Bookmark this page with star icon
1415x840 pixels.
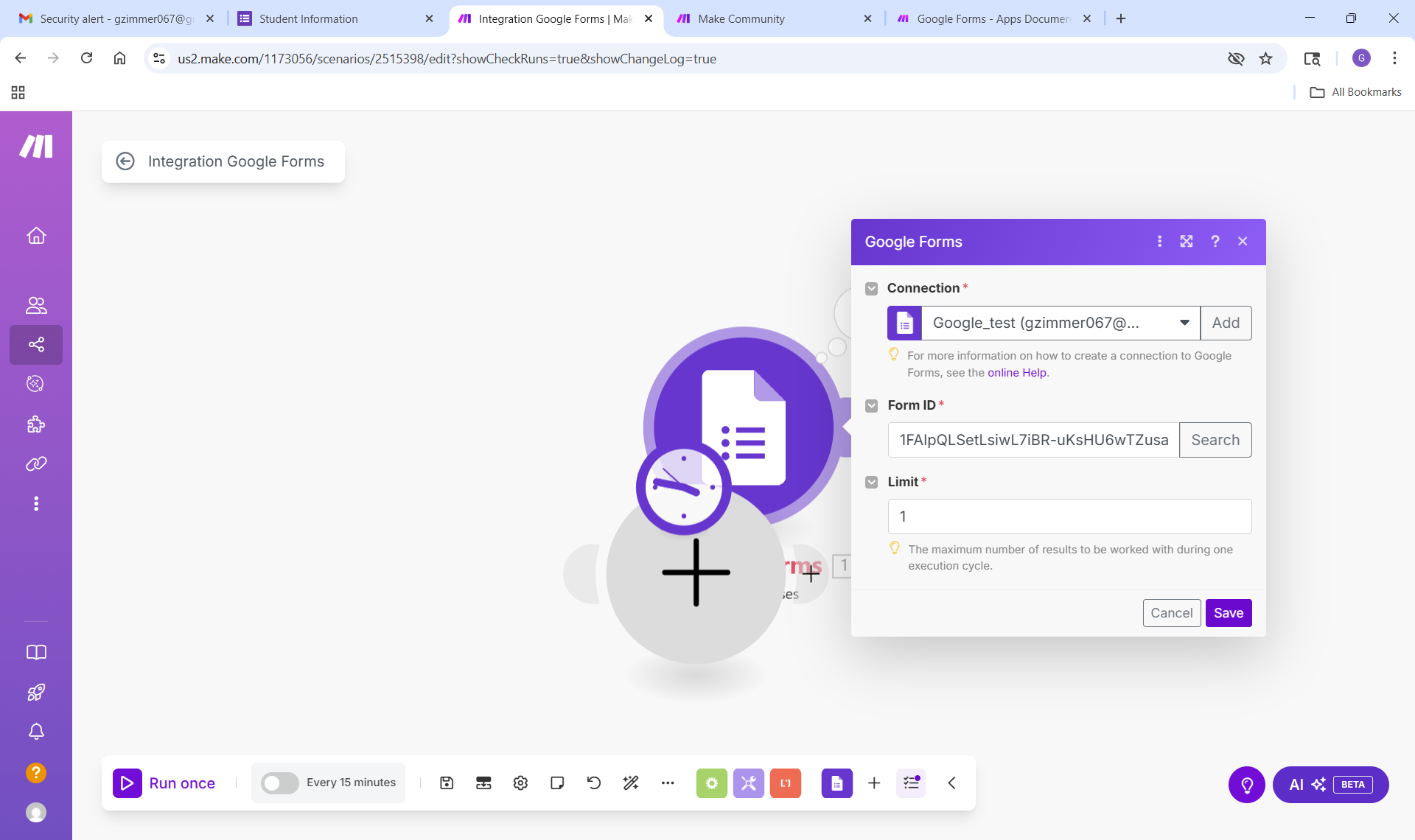1266,58
